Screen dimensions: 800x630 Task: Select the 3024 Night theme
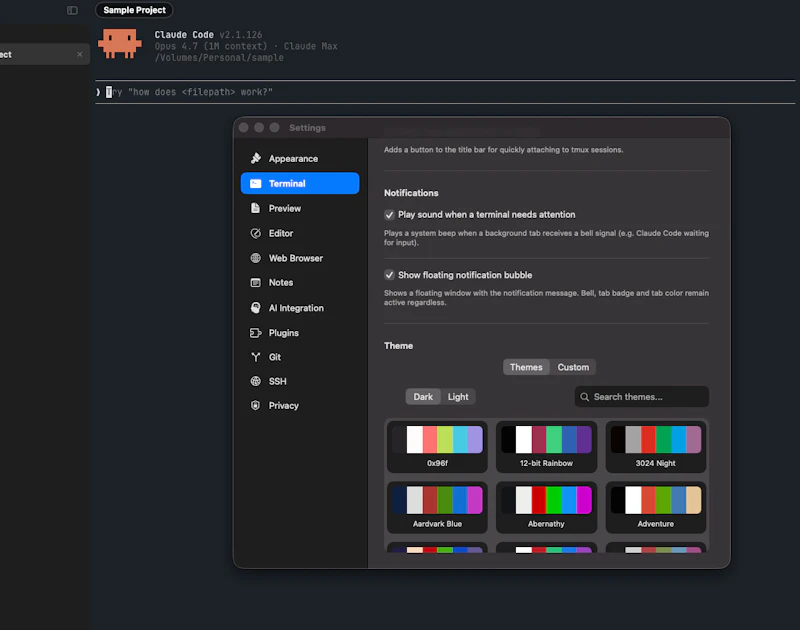pyautogui.click(x=656, y=447)
